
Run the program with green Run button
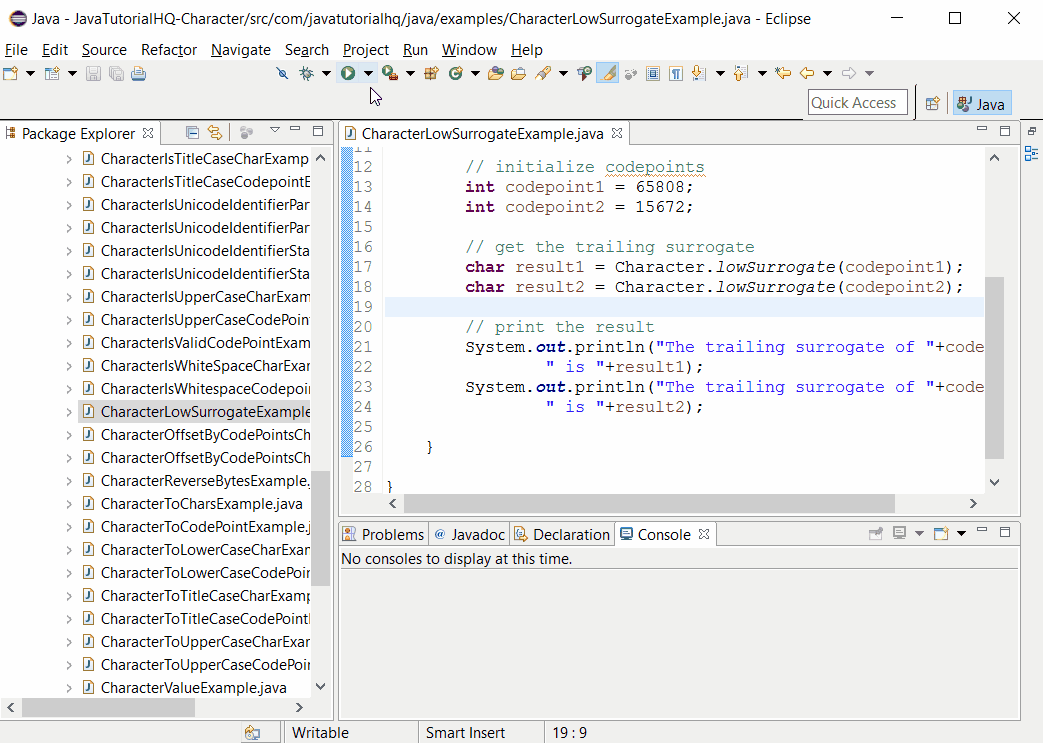pos(348,73)
